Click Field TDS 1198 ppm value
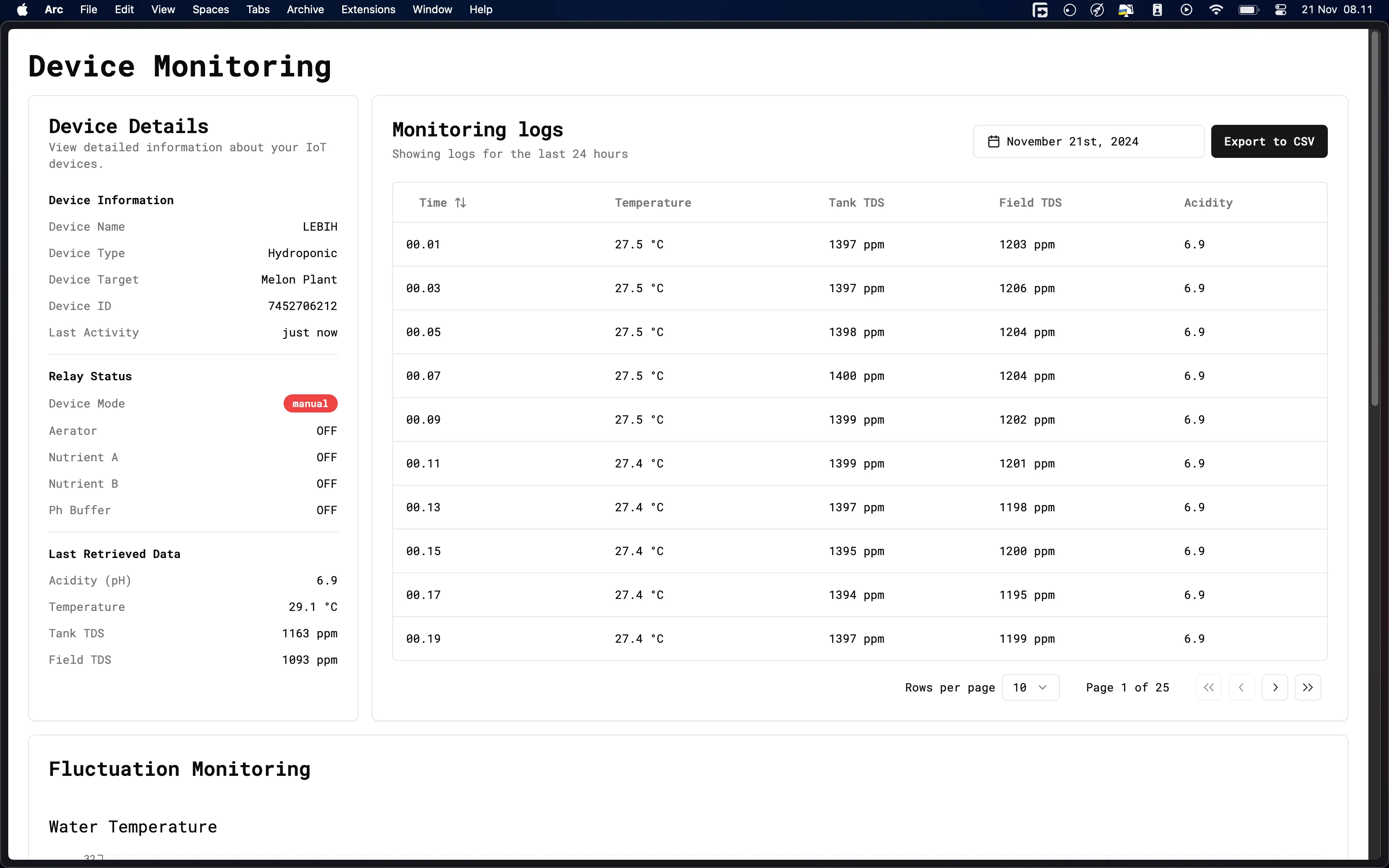Image resolution: width=1389 pixels, height=868 pixels. (x=1027, y=508)
